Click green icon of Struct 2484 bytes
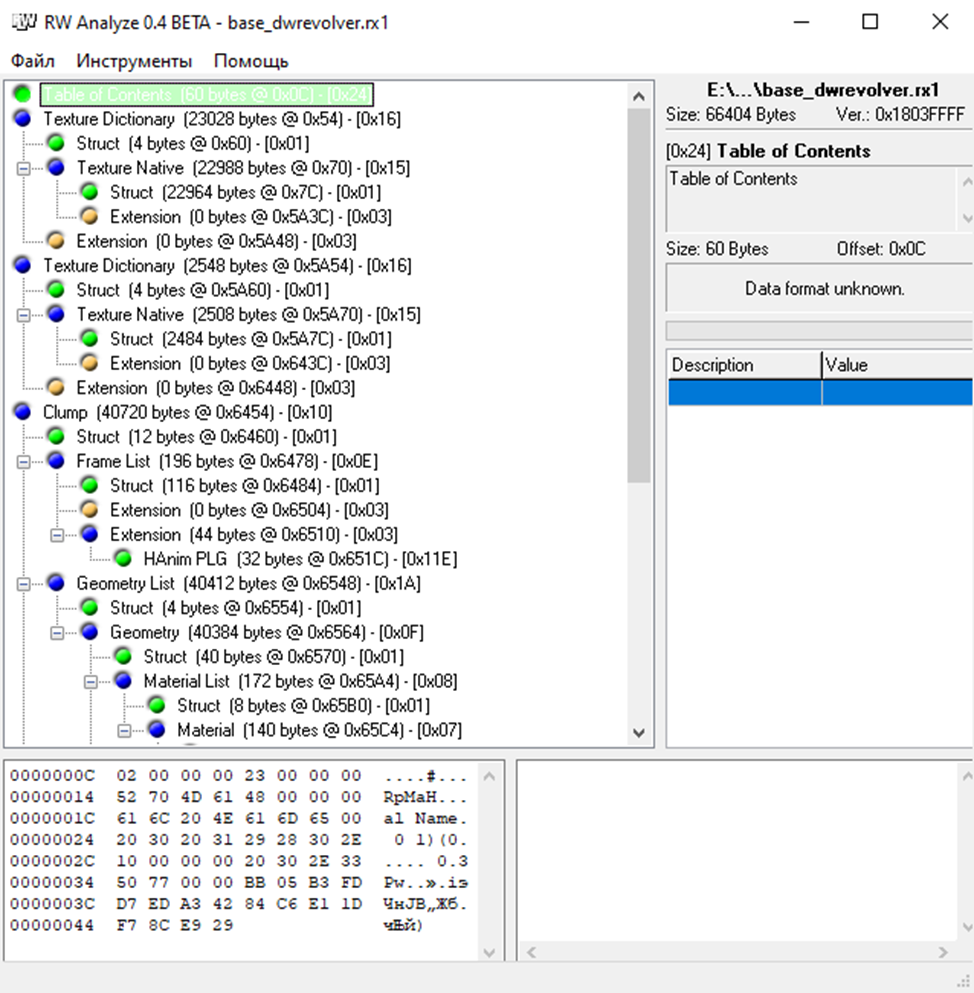This screenshot has width=974, height=993. point(90,339)
